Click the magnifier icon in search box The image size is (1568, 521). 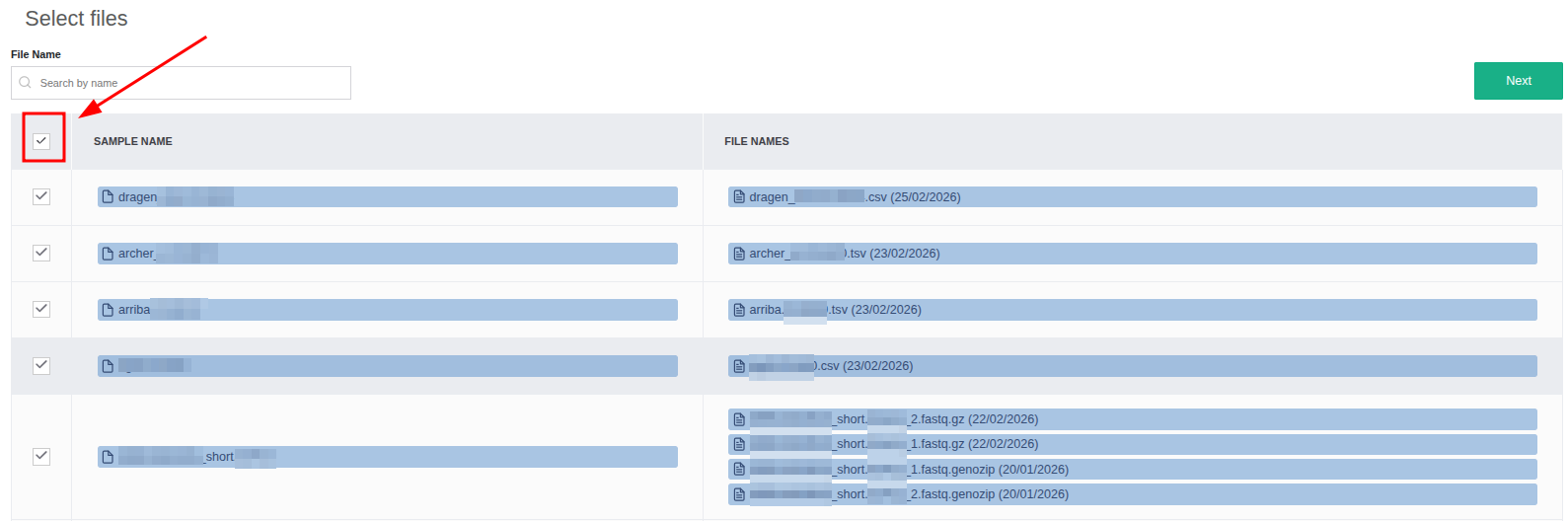[26, 83]
